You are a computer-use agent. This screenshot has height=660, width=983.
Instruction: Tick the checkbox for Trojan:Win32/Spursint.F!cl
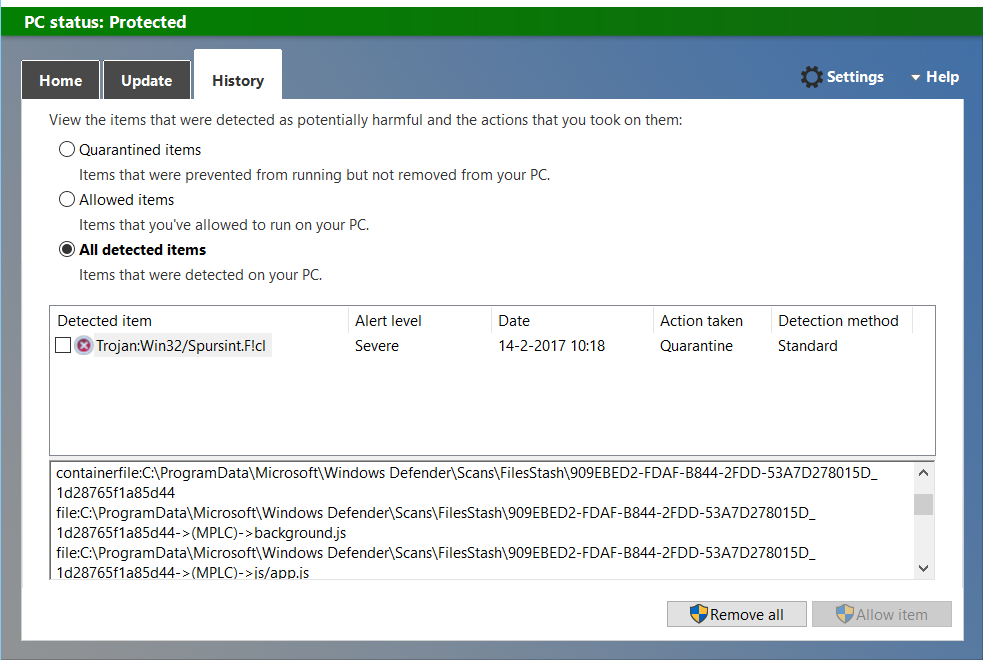pos(63,345)
